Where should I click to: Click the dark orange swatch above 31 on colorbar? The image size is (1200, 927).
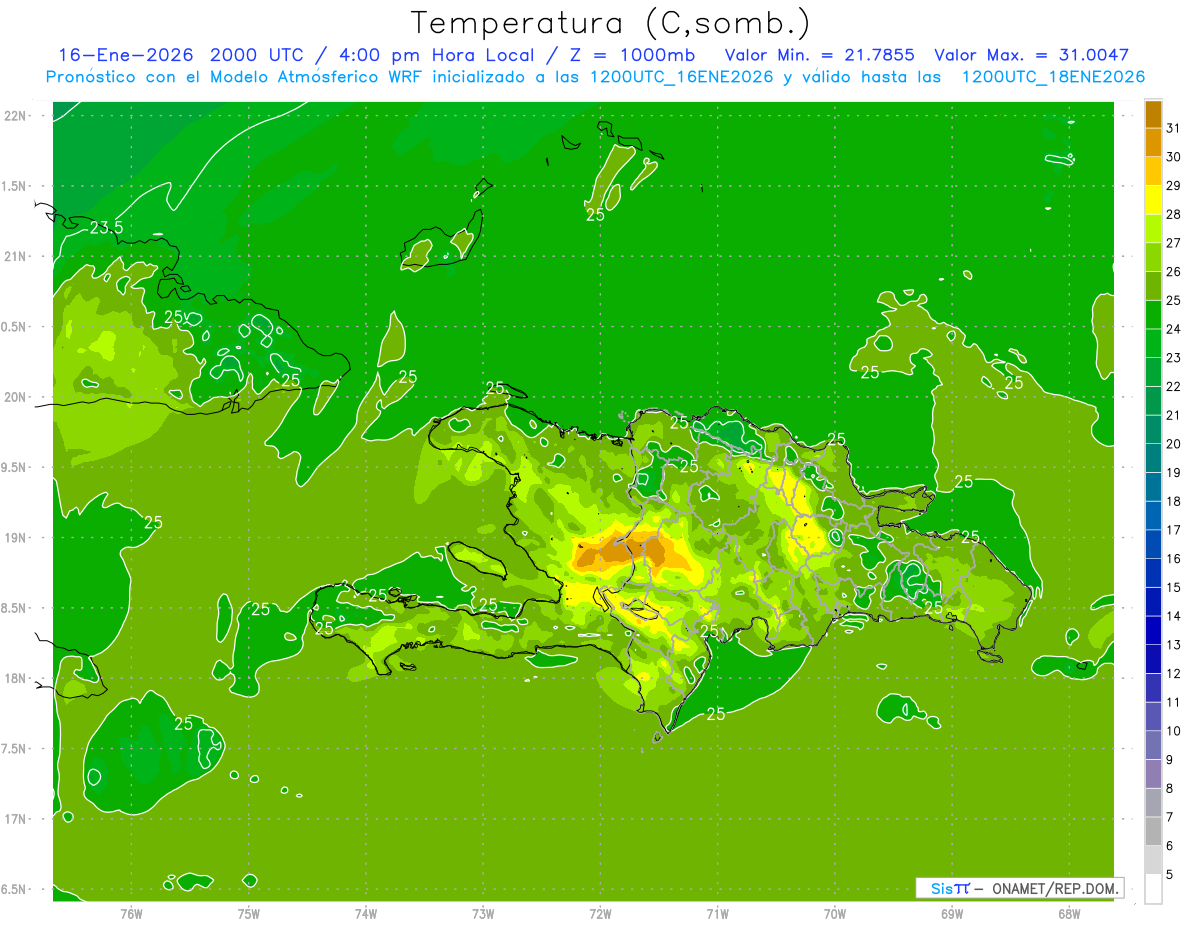point(1153,114)
